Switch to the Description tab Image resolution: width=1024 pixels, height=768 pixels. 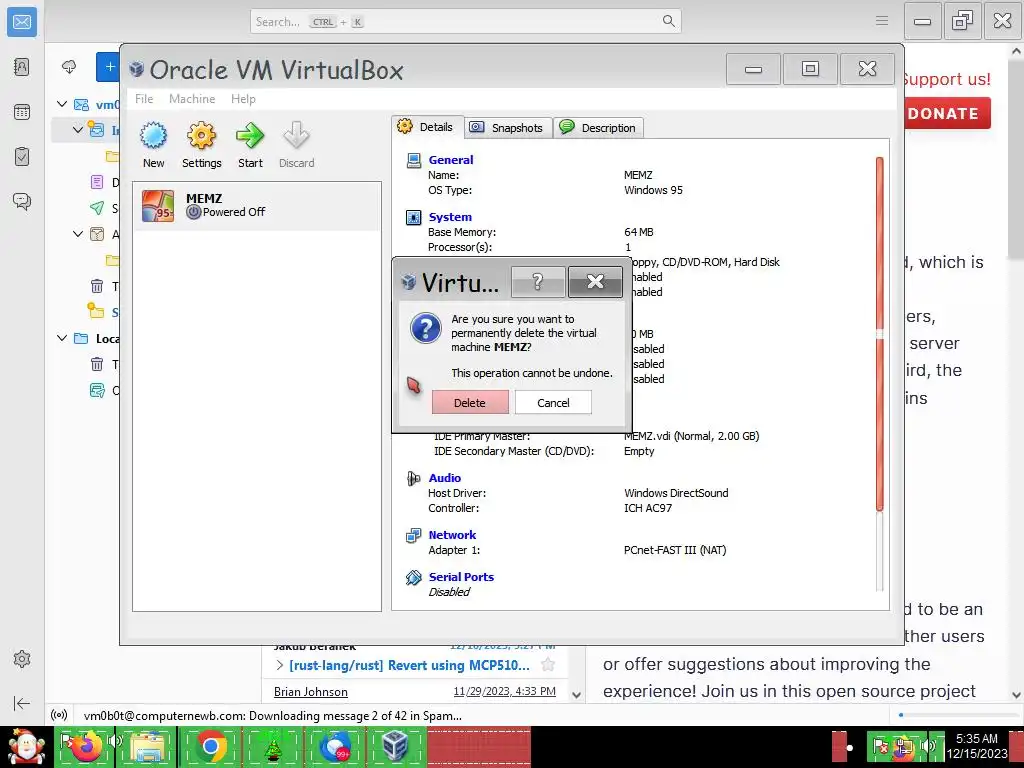point(599,127)
